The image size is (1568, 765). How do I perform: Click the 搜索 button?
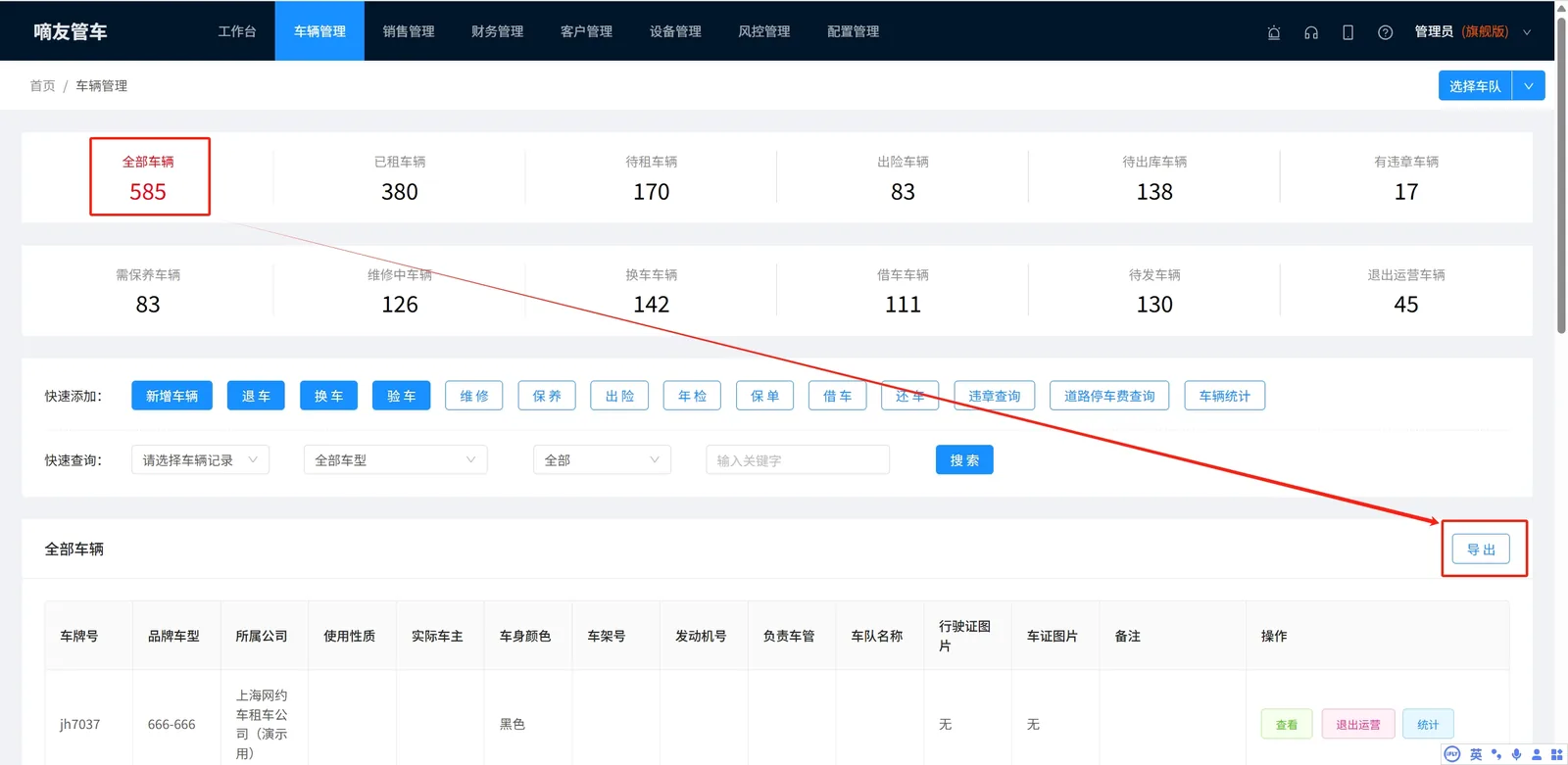(x=964, y=459)
